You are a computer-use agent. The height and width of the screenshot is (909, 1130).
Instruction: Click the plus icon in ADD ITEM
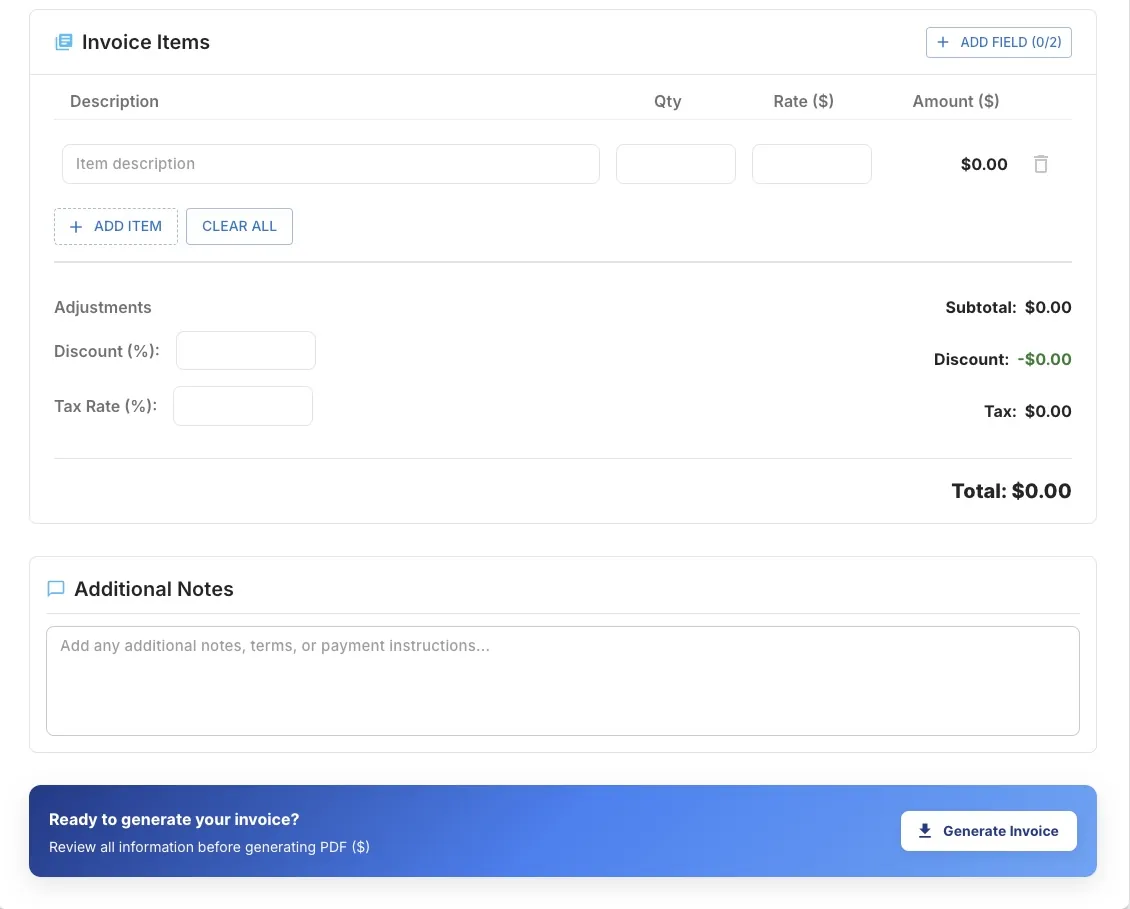click(x=76, y=227)
